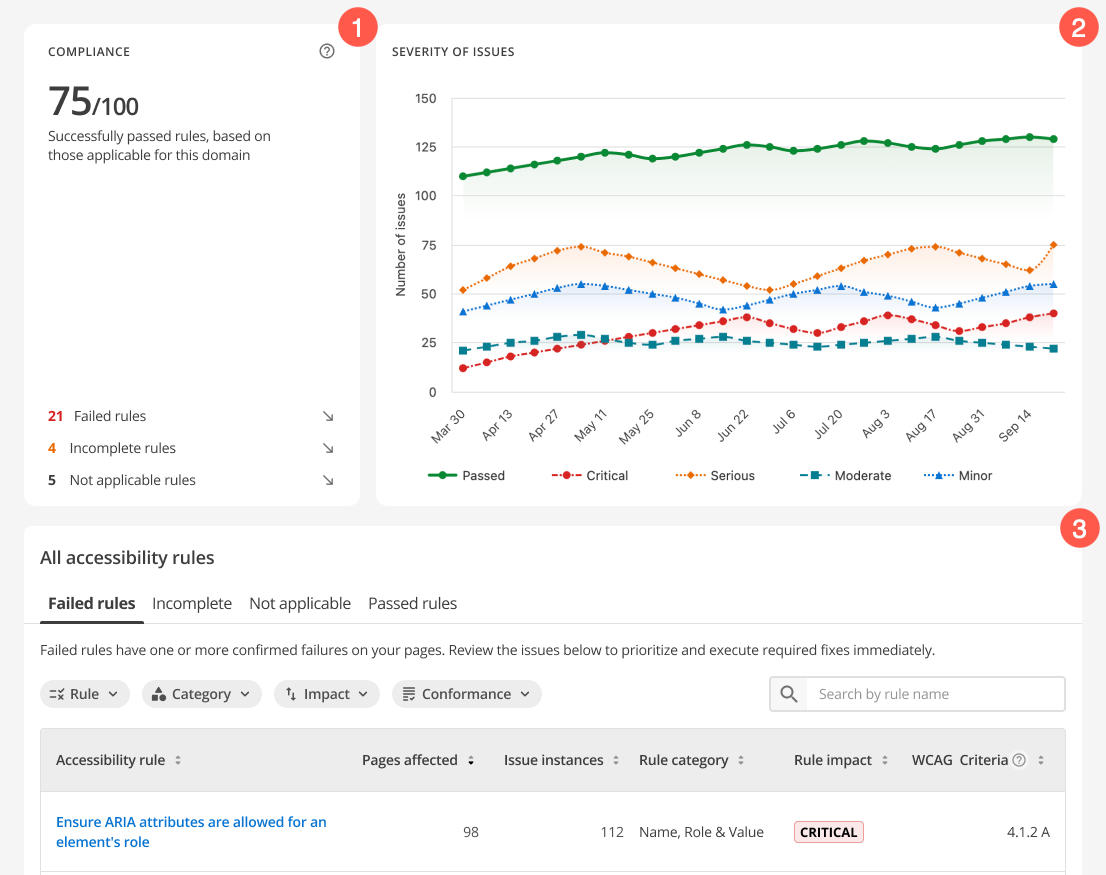Sort by Accessibility rule column icon
This screenshot has height=875, width=1106.
tap(178, 761)
